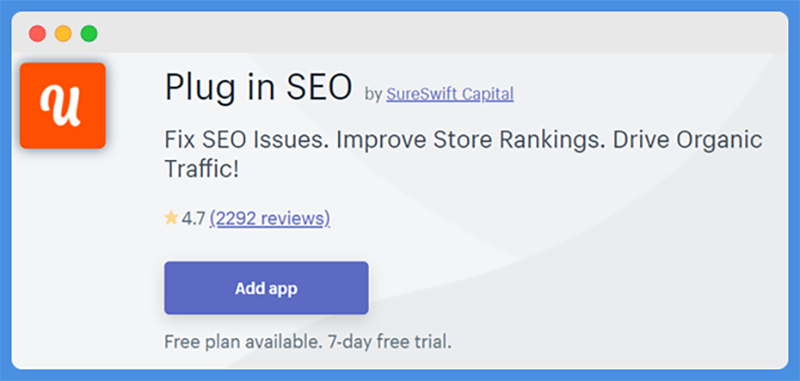Click the word "Traffic!" in the tagline
800x381 pixels.
coord(202,169)
